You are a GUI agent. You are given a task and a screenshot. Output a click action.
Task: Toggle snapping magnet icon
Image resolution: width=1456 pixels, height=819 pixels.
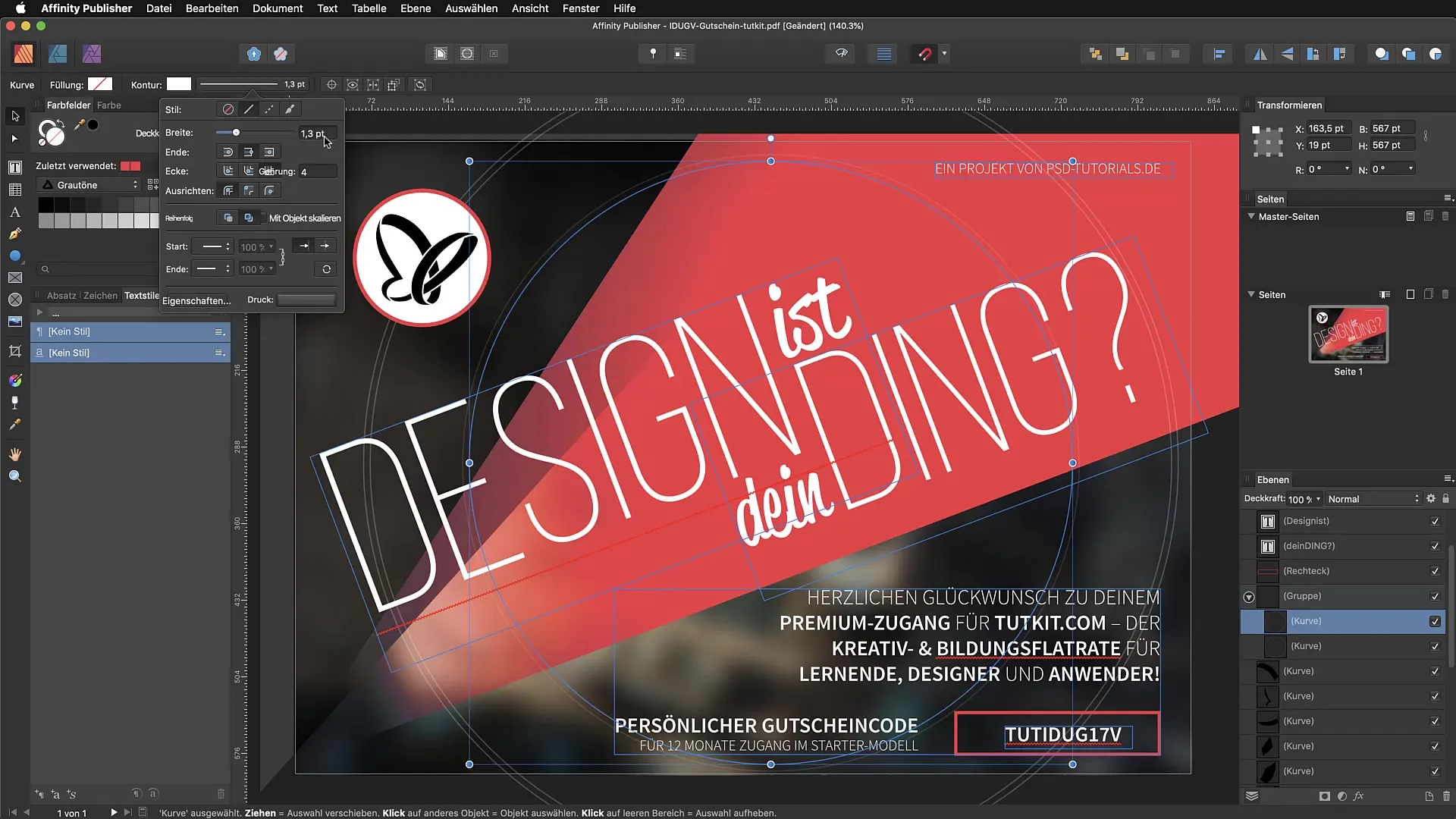pos(924,54)
